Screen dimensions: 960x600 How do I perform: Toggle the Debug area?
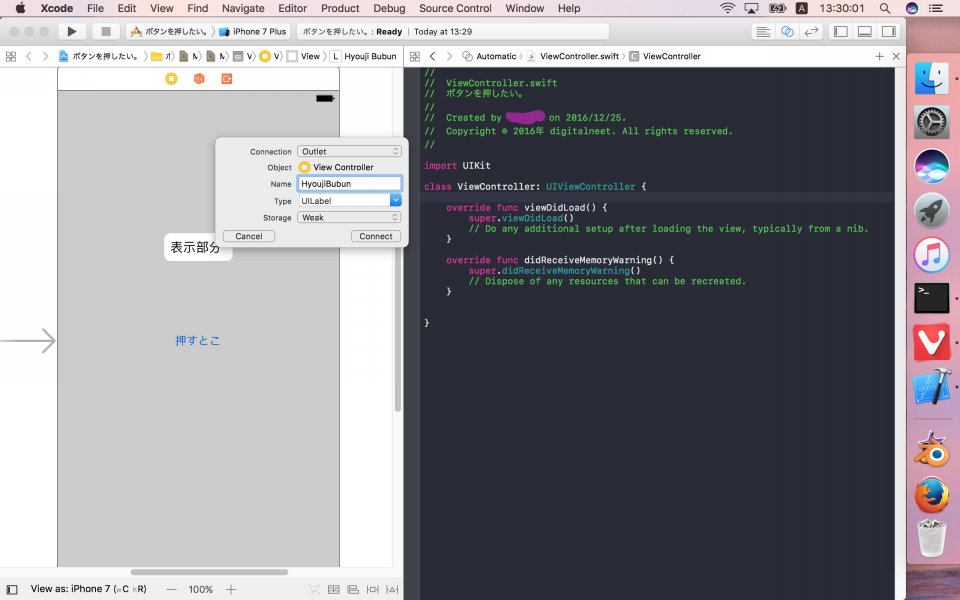(x=864, y=32)
